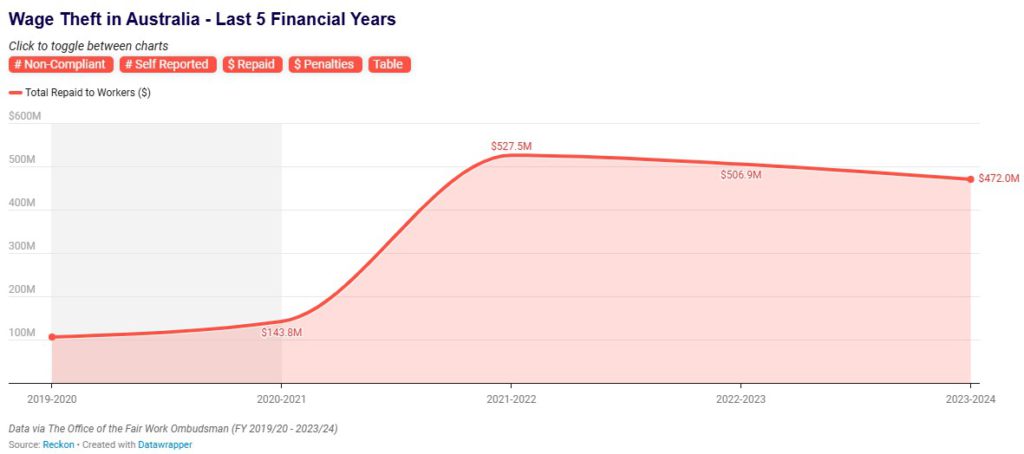This screenshot has width=1024, height=454.
Task: Show the # Self Reported chart
Action: pyautogui.click(x=168, y=64)
